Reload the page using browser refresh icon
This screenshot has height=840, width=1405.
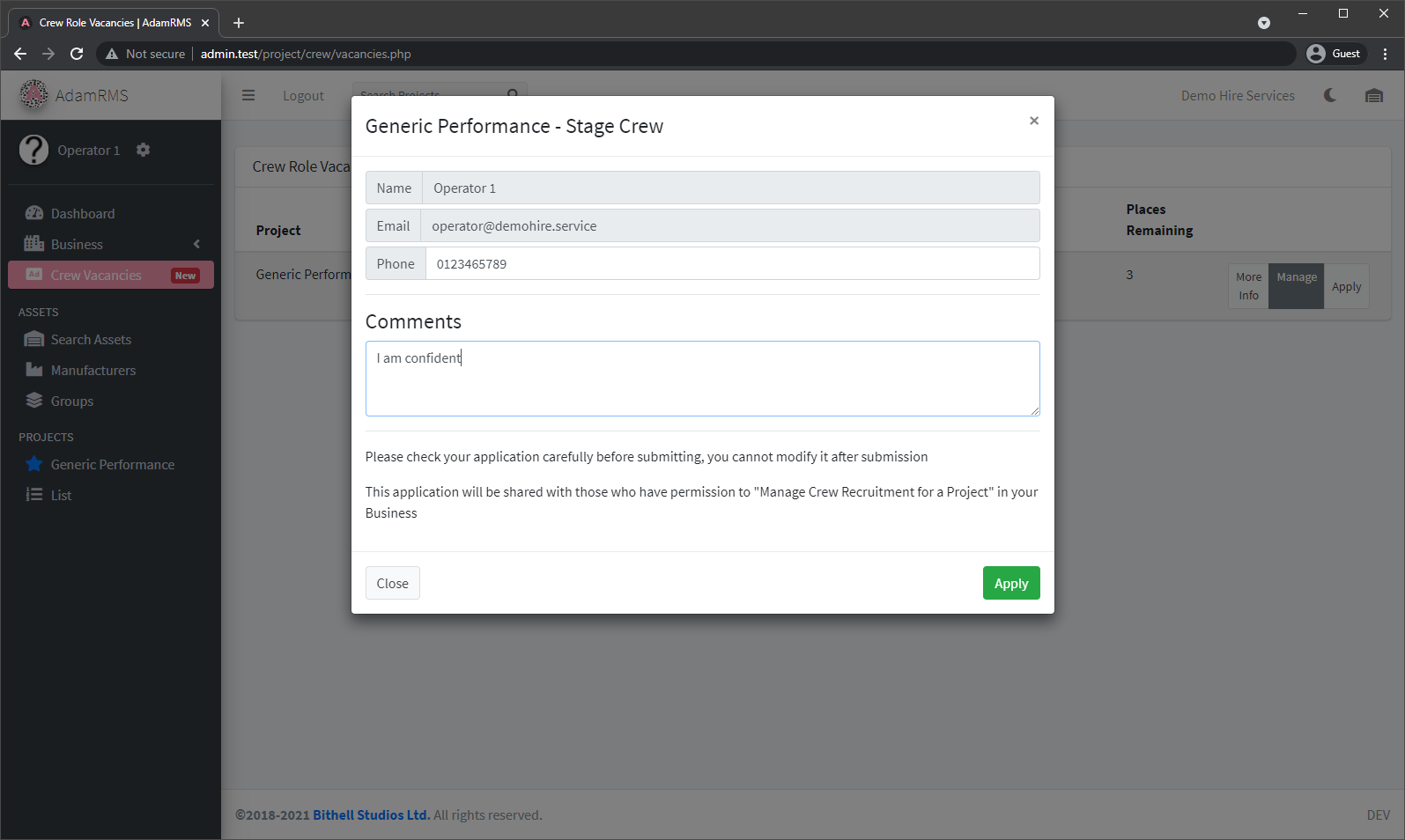click(x=77, y=54)
